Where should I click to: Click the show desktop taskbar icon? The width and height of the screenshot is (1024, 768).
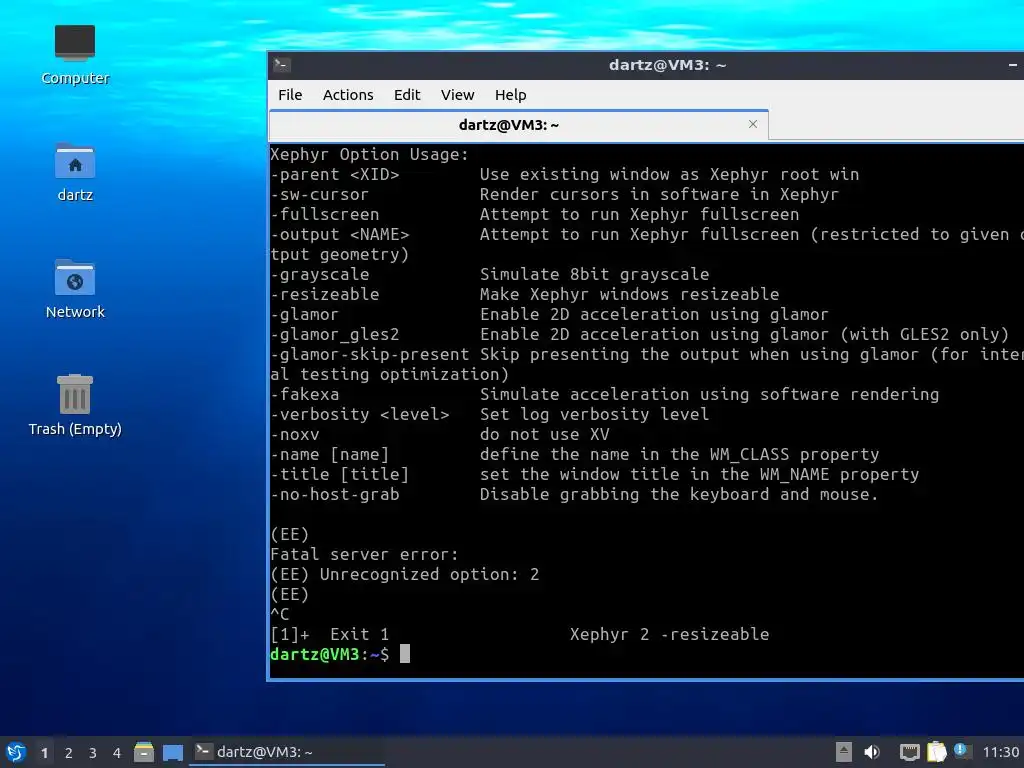pyautogui.click(x=172, y=752)
